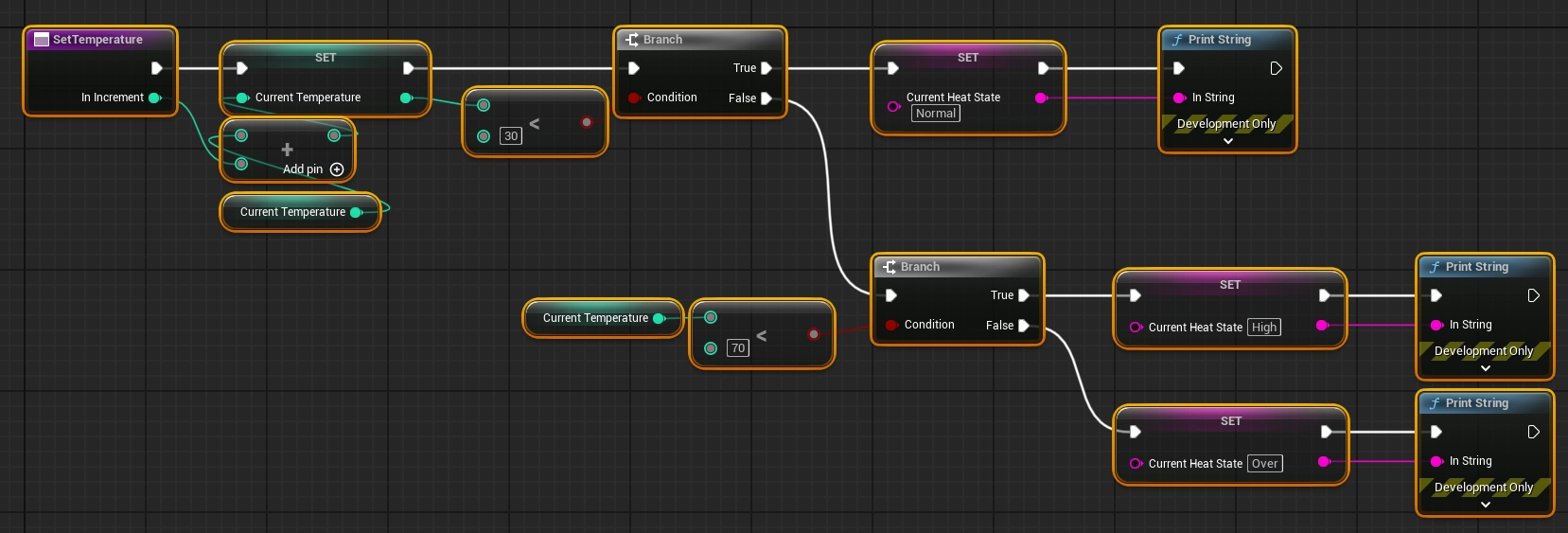Click SetTemperature node's exec output pin
Image resolution: width=1568 pixels, height=533 pixels.
157,68
